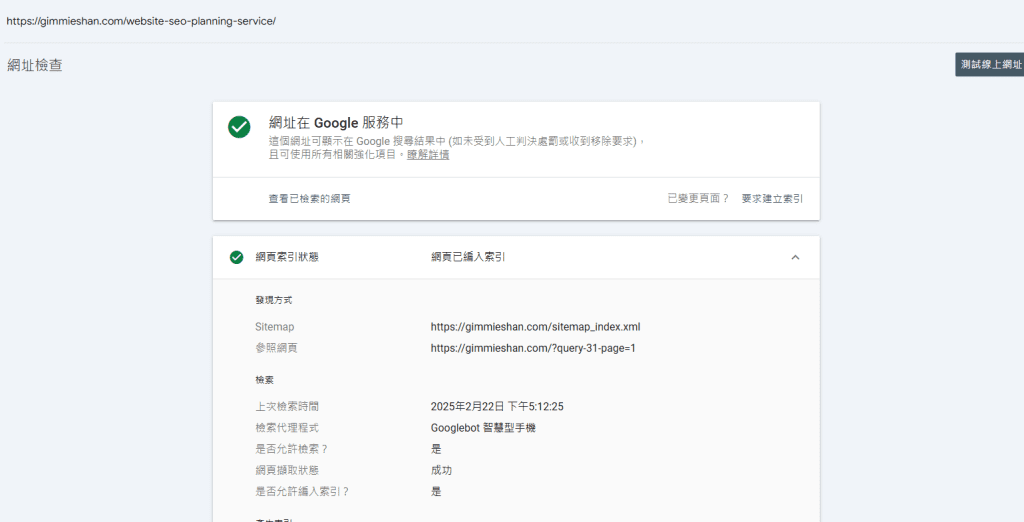1024x522 pixels.
Task: Click the 成功 page fetch value
Action: (x=441, y=470)
